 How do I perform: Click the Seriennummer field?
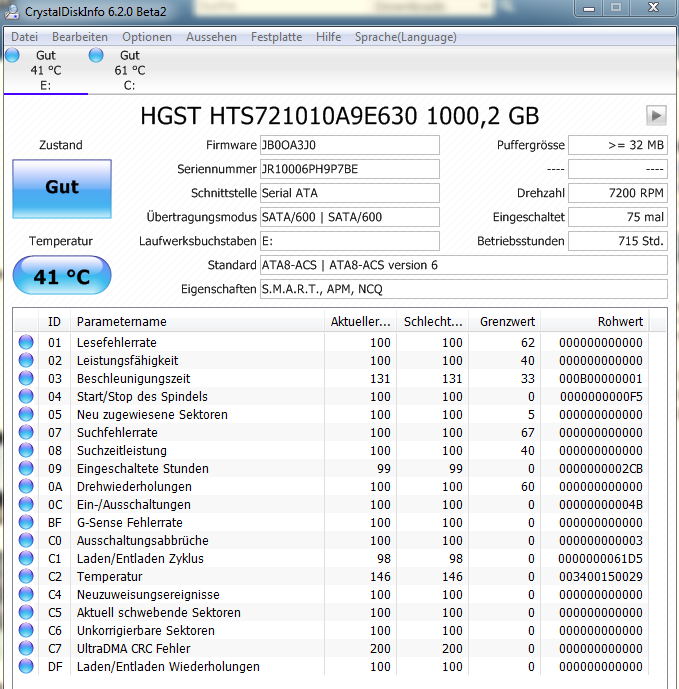[350, 169]
